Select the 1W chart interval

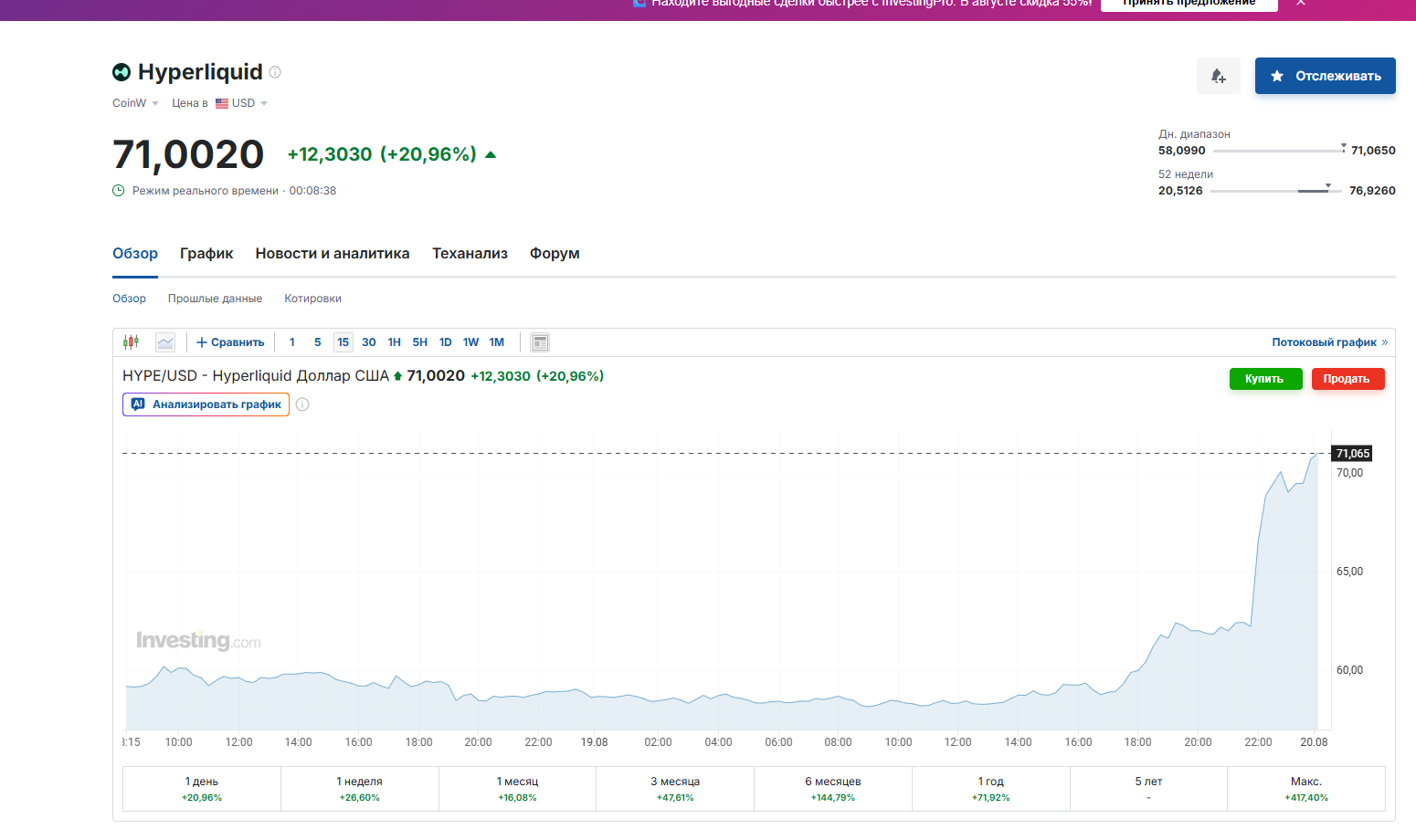(x=471, y=342)
